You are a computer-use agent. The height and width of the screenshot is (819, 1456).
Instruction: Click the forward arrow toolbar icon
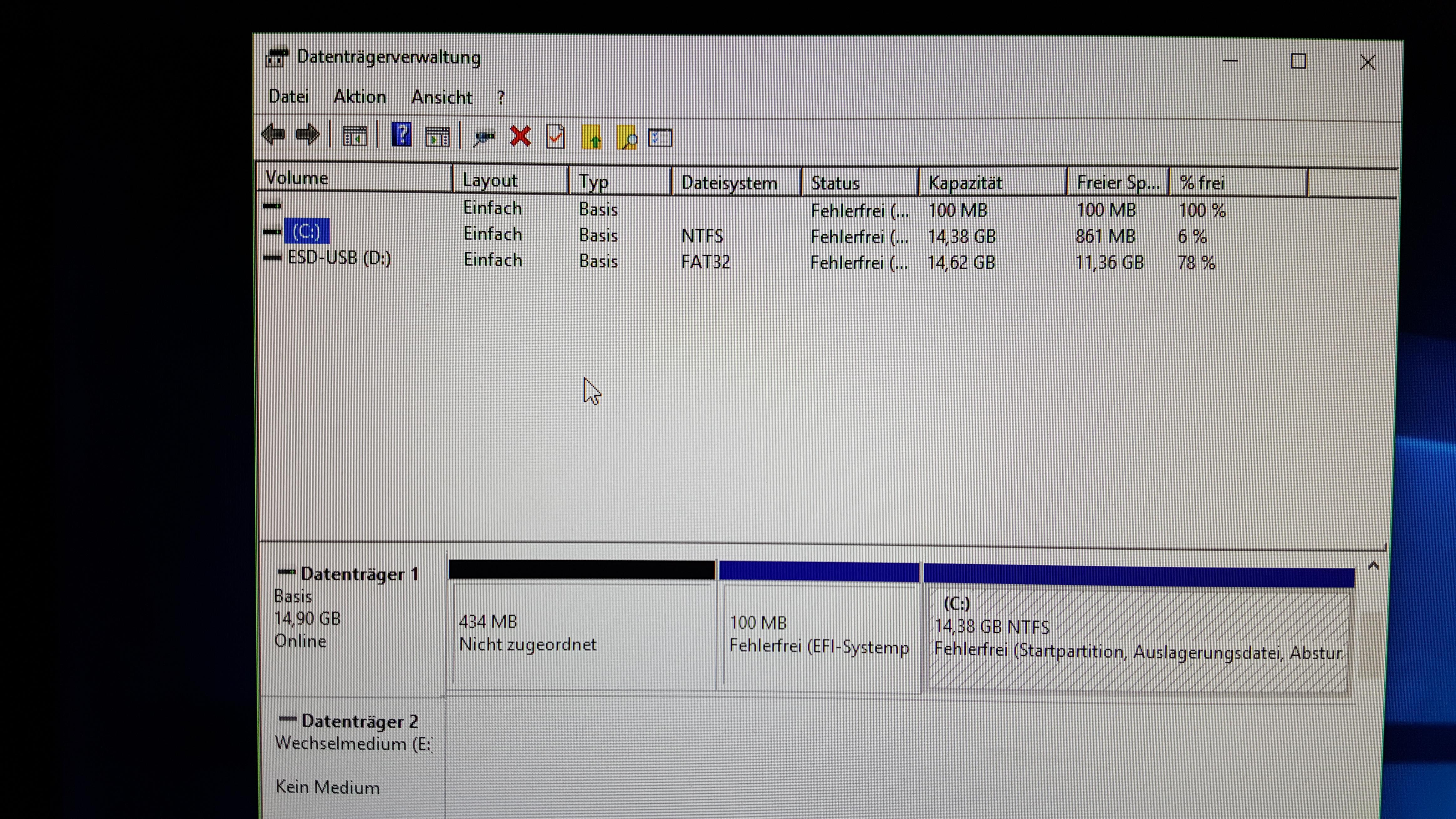(308, 135)
